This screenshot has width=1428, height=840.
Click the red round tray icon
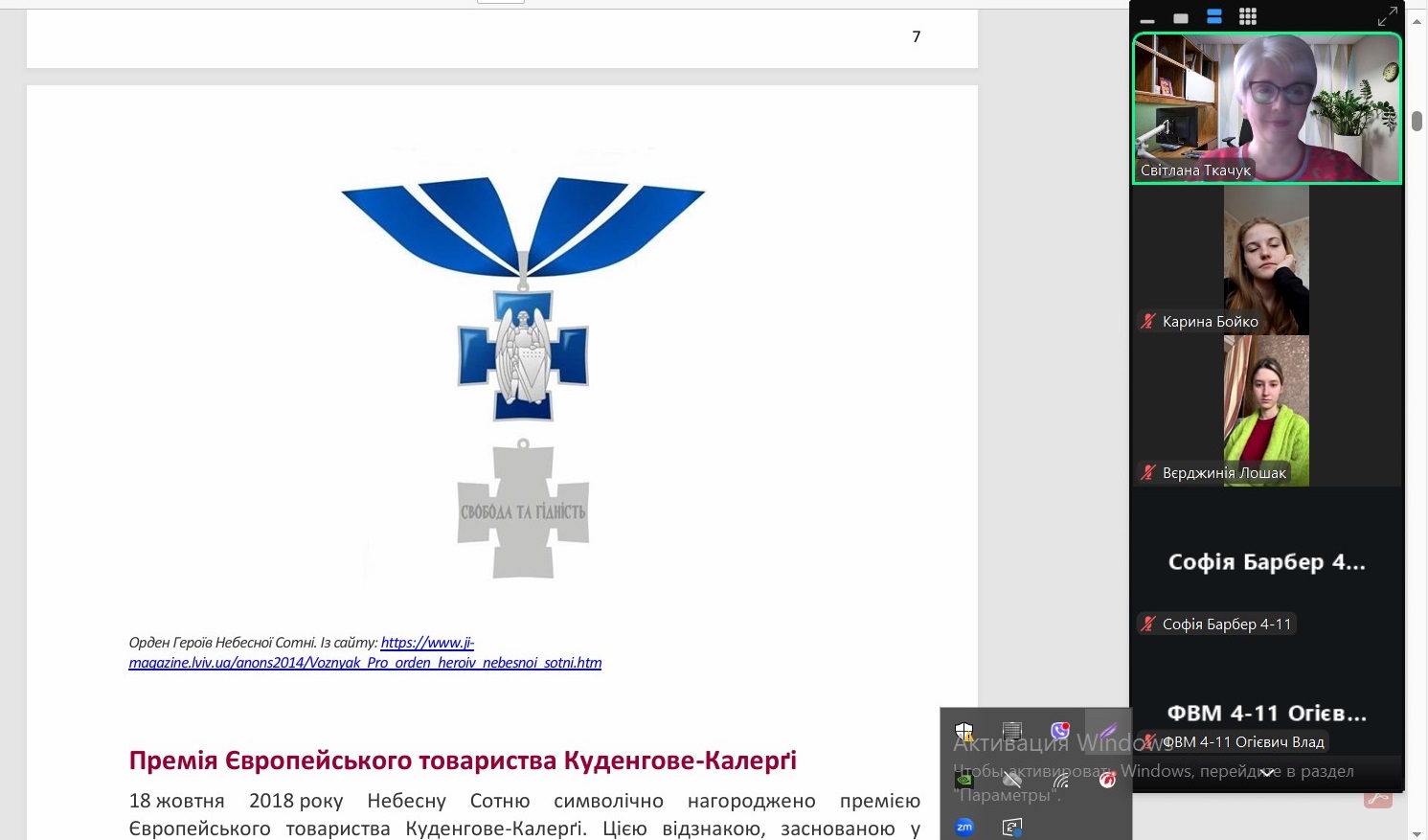(1107, 780)
